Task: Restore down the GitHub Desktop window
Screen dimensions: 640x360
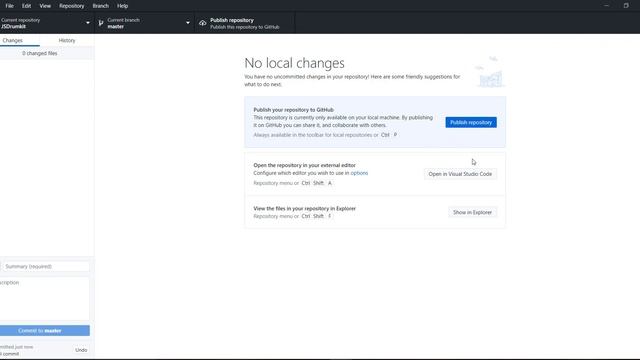Action: (x=626, y=6)
